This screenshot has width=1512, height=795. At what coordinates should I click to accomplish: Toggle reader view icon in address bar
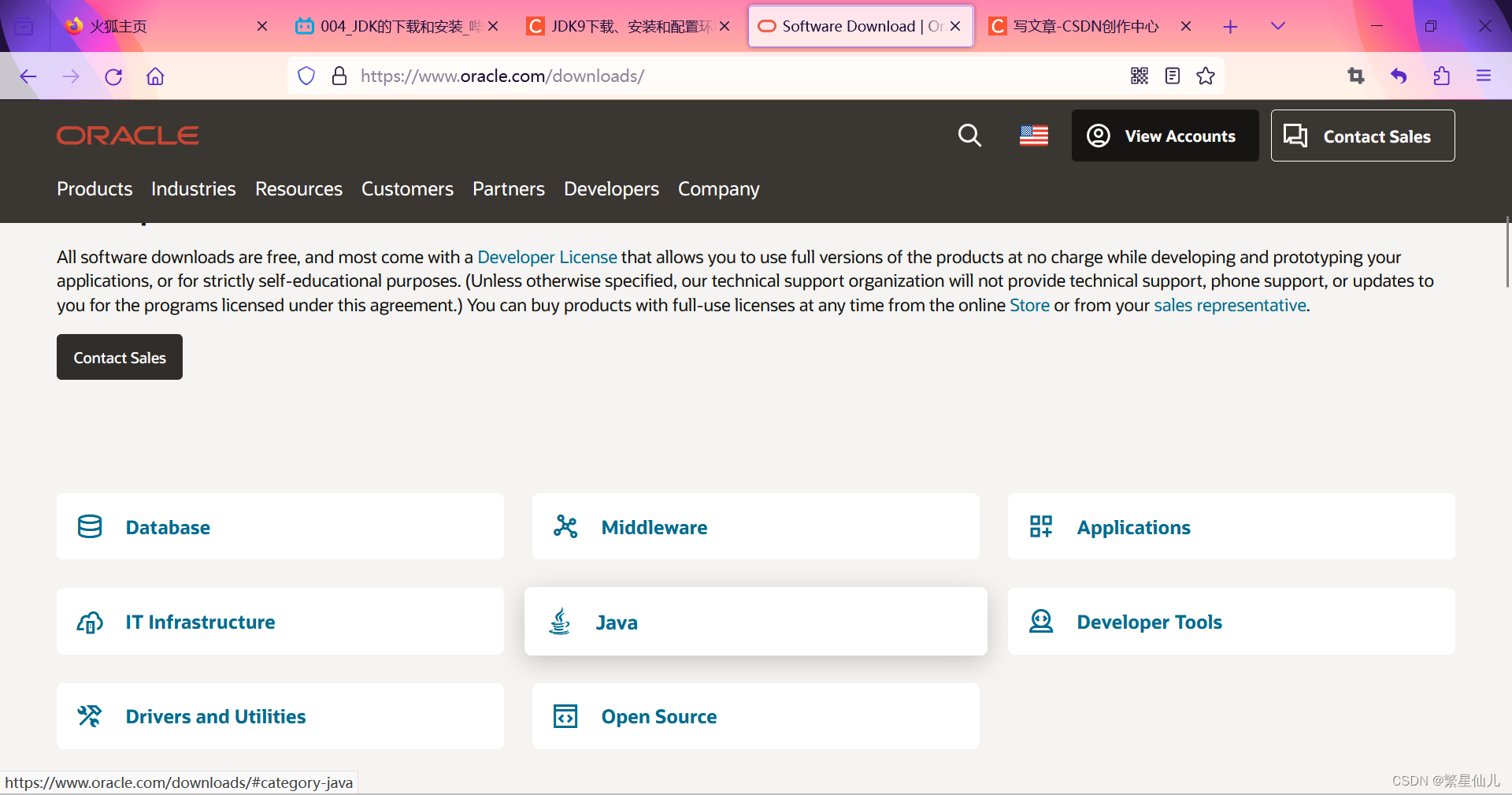(1173, 76)
